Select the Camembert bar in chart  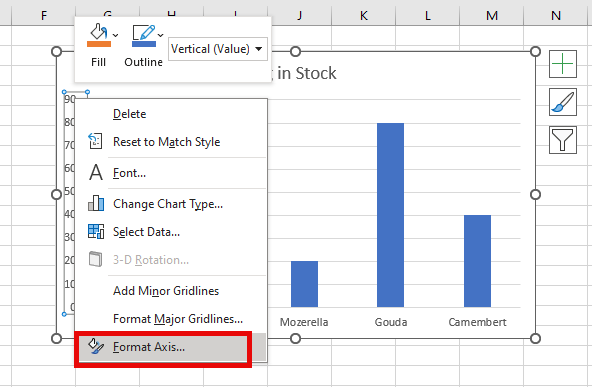[x=477, y=261]
